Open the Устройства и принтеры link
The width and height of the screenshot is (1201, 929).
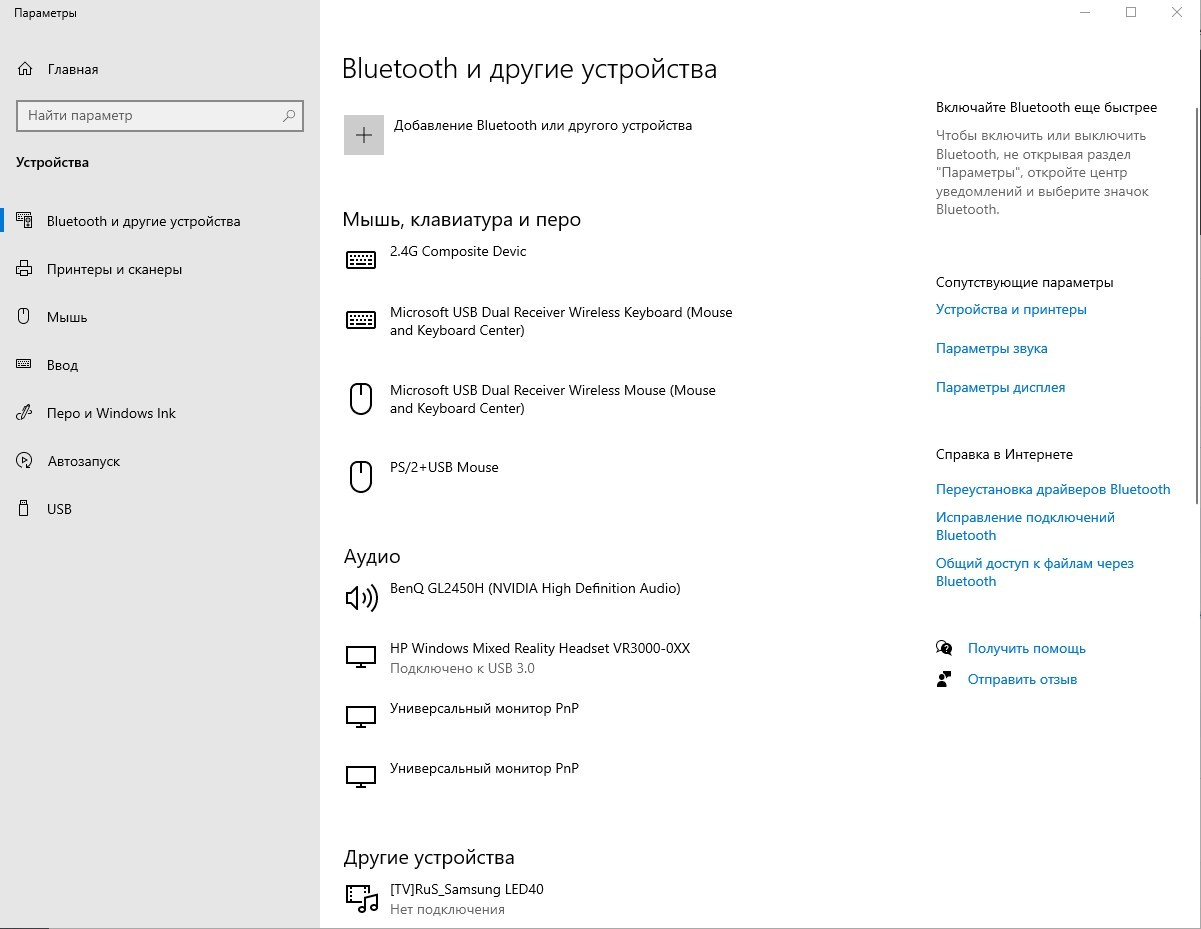(x=1011, y=310)
